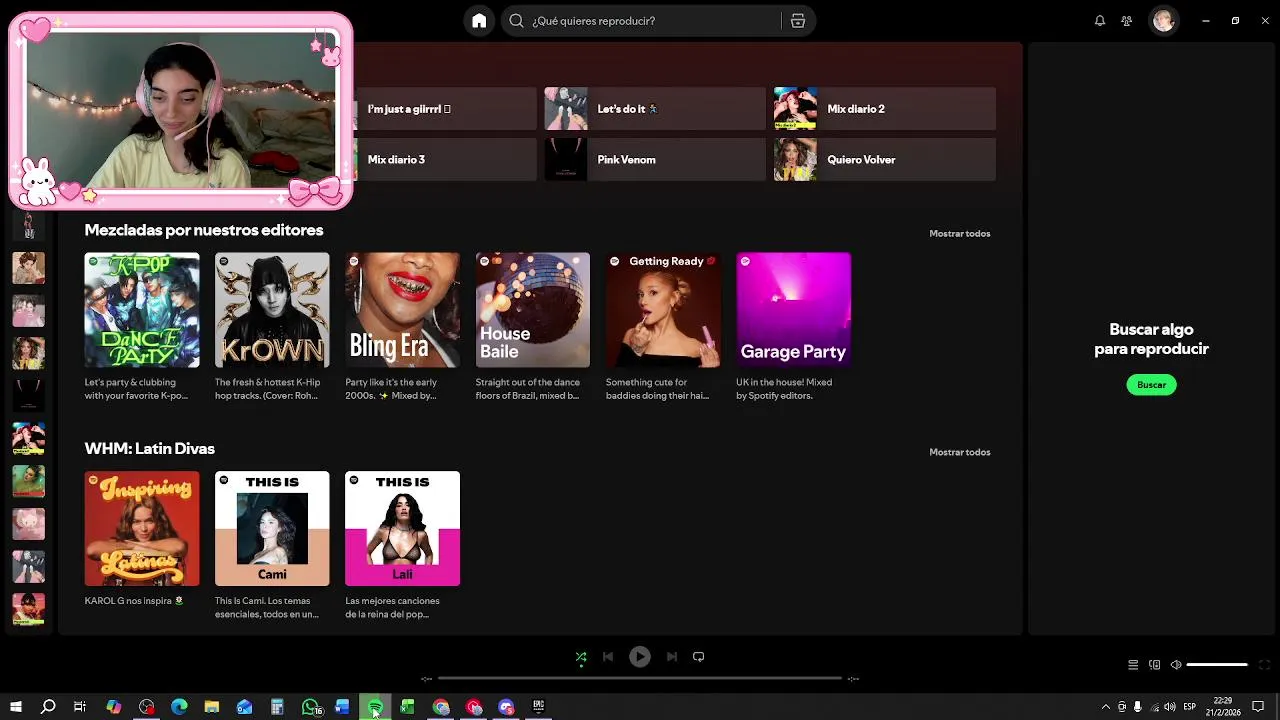
Task: Open the Inspiring Latinas playlist cover
Action: click(142, 529)
